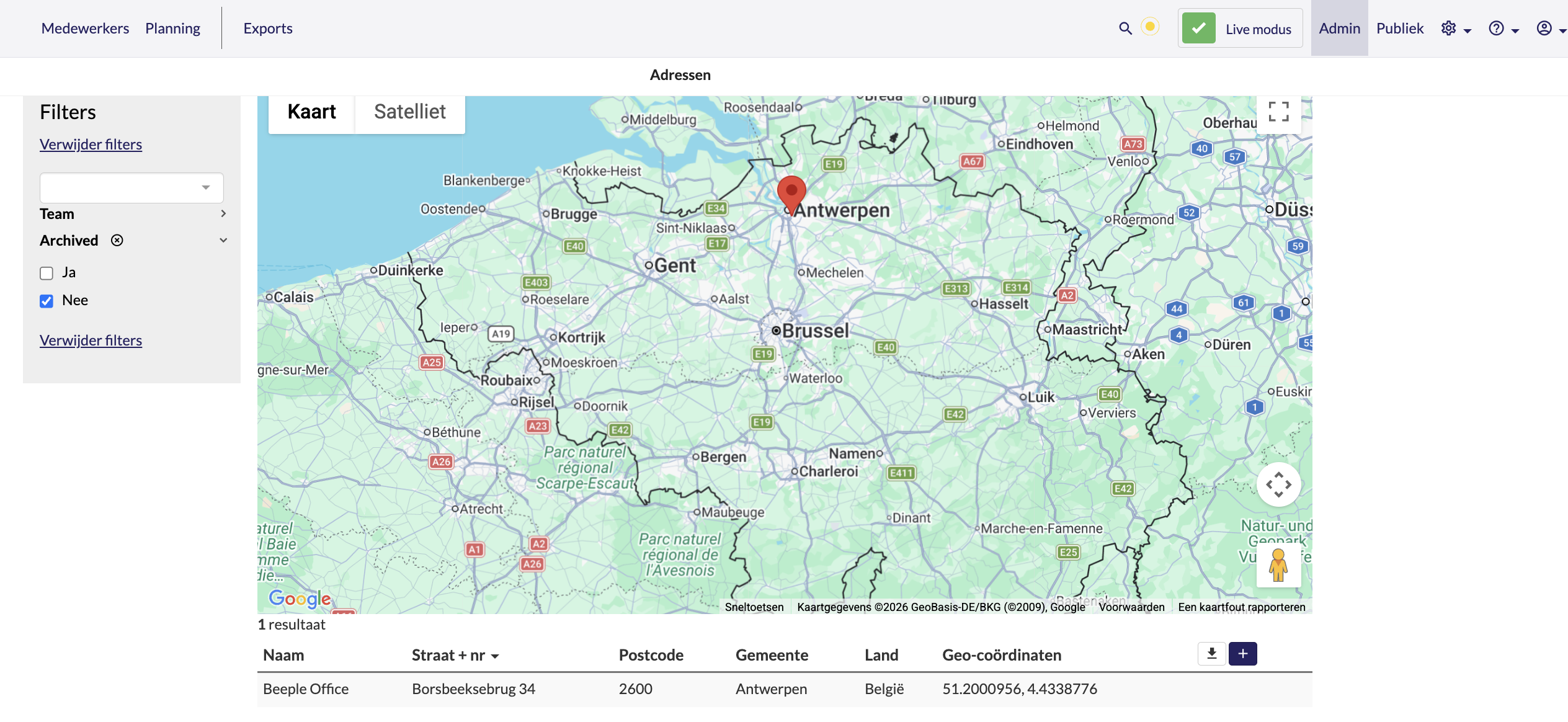The image size is (1568, 722).
Task: Open the search magnifier icon
Action: [1125, 29]
